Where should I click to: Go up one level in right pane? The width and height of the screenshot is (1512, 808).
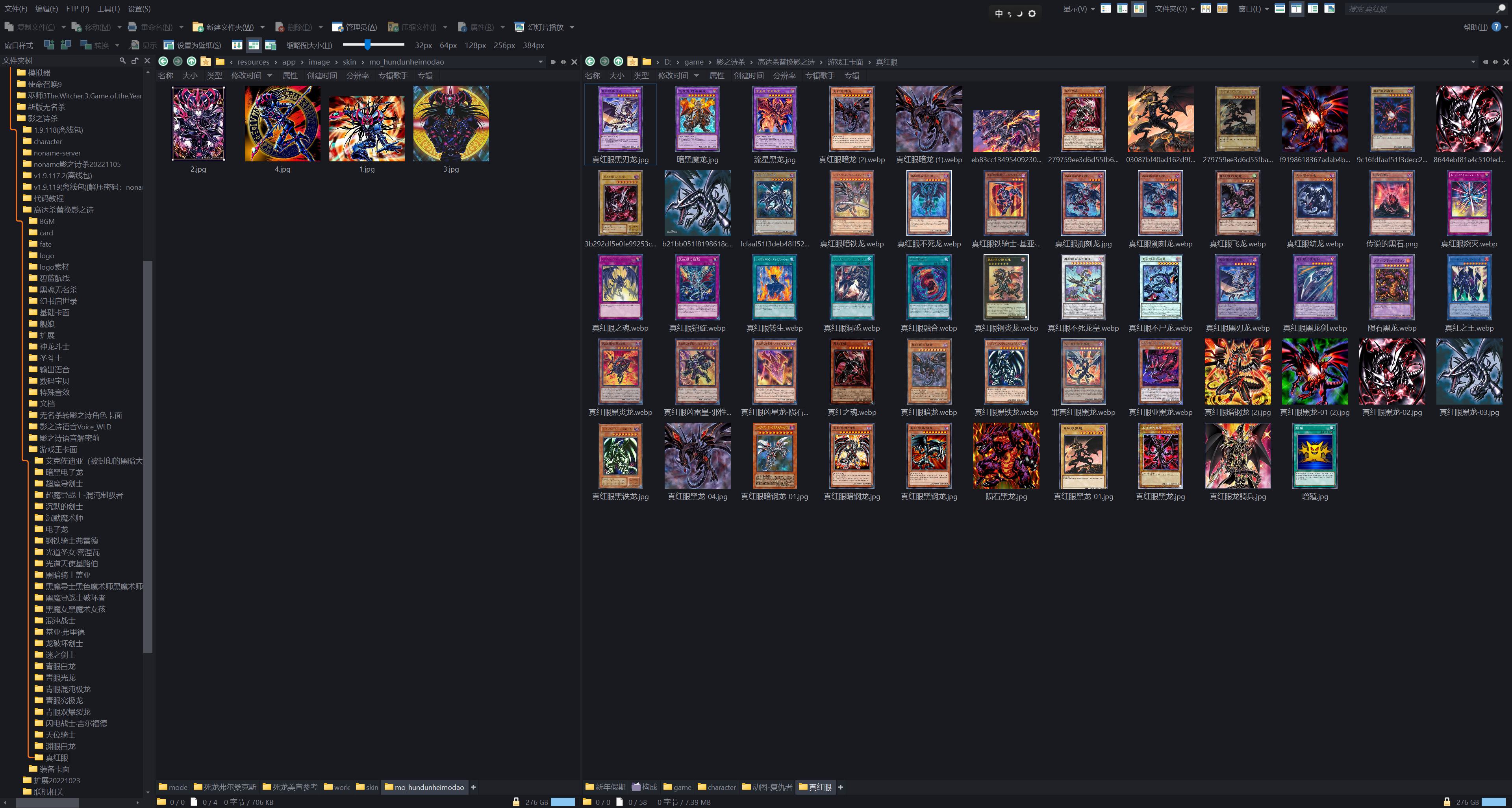(x=618, y=62)
